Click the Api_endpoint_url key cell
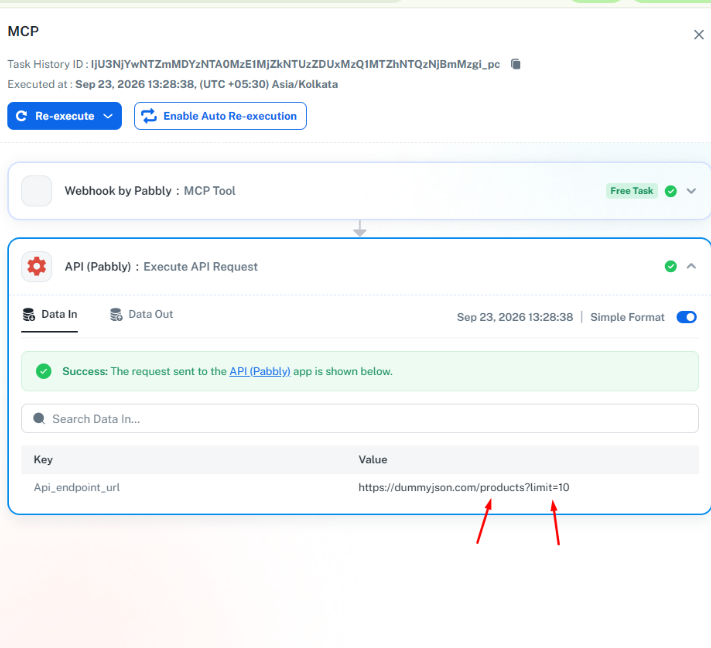711x648 pixels. coord(77,487)
